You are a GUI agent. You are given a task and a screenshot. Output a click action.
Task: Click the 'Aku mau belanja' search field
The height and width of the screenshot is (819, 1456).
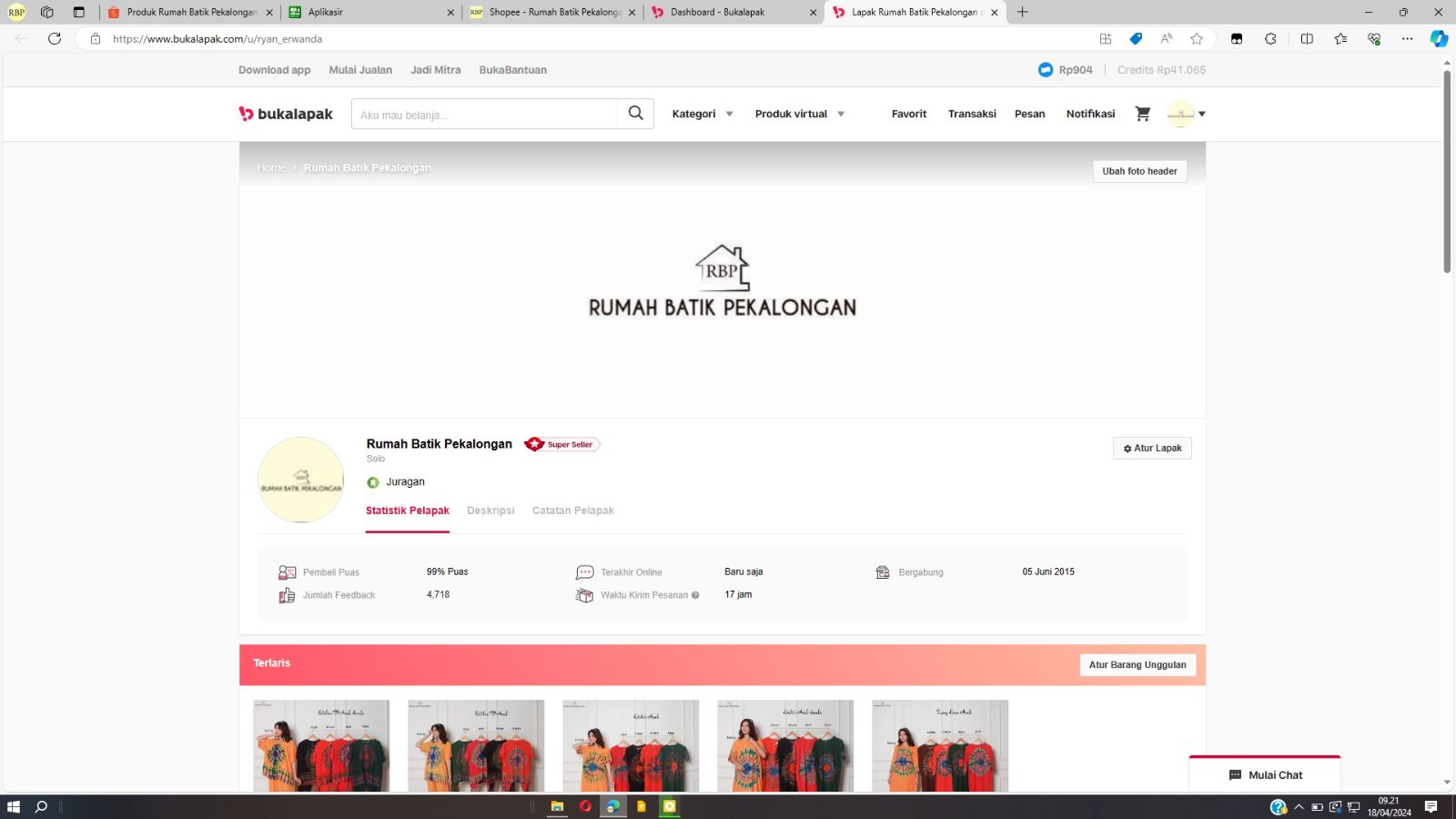pyautogui.click(x=485, y=114)
